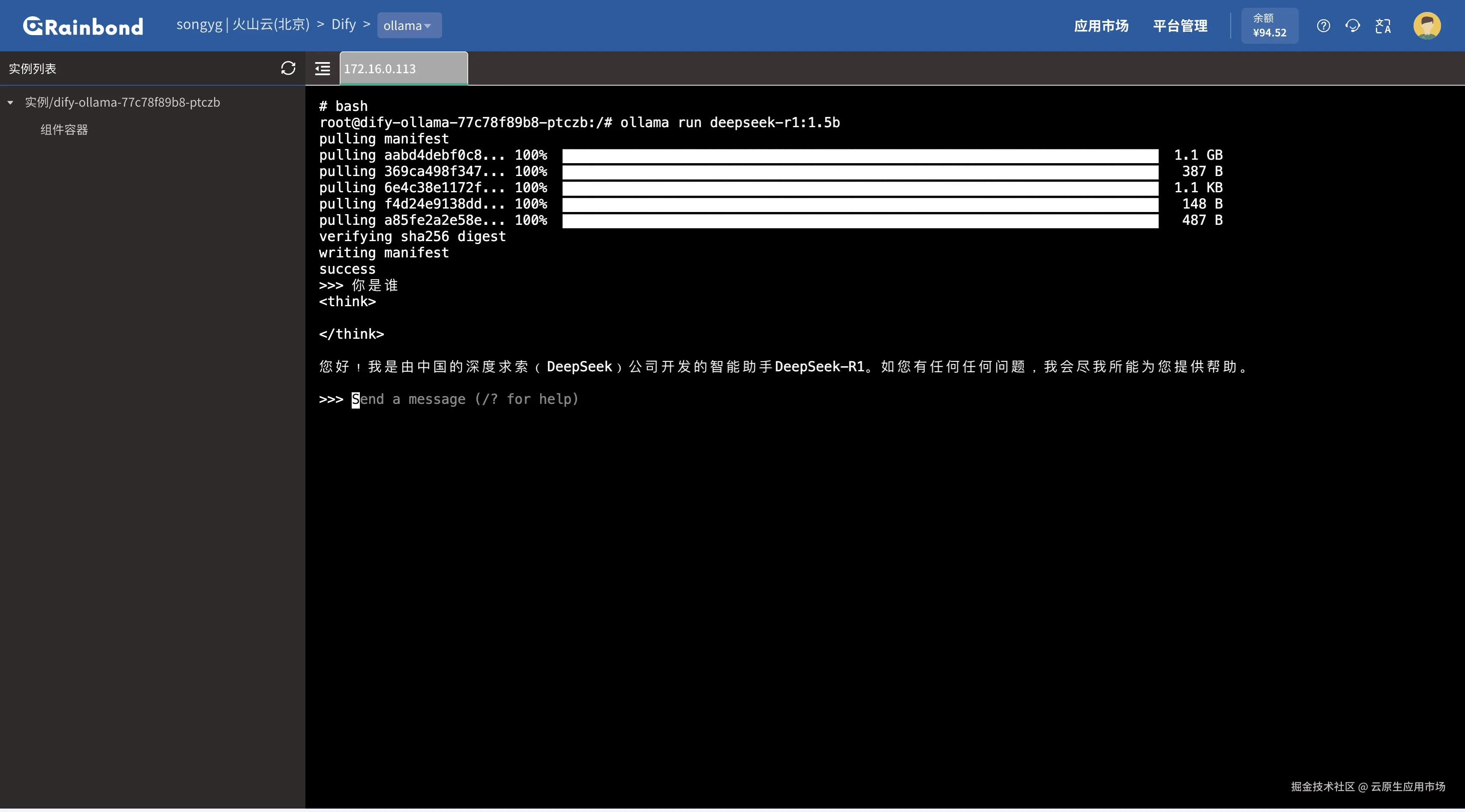The height and width of the screenshot is (812, 1465).
Task: Switch language with the translate icon
Action: (1382, 26)
